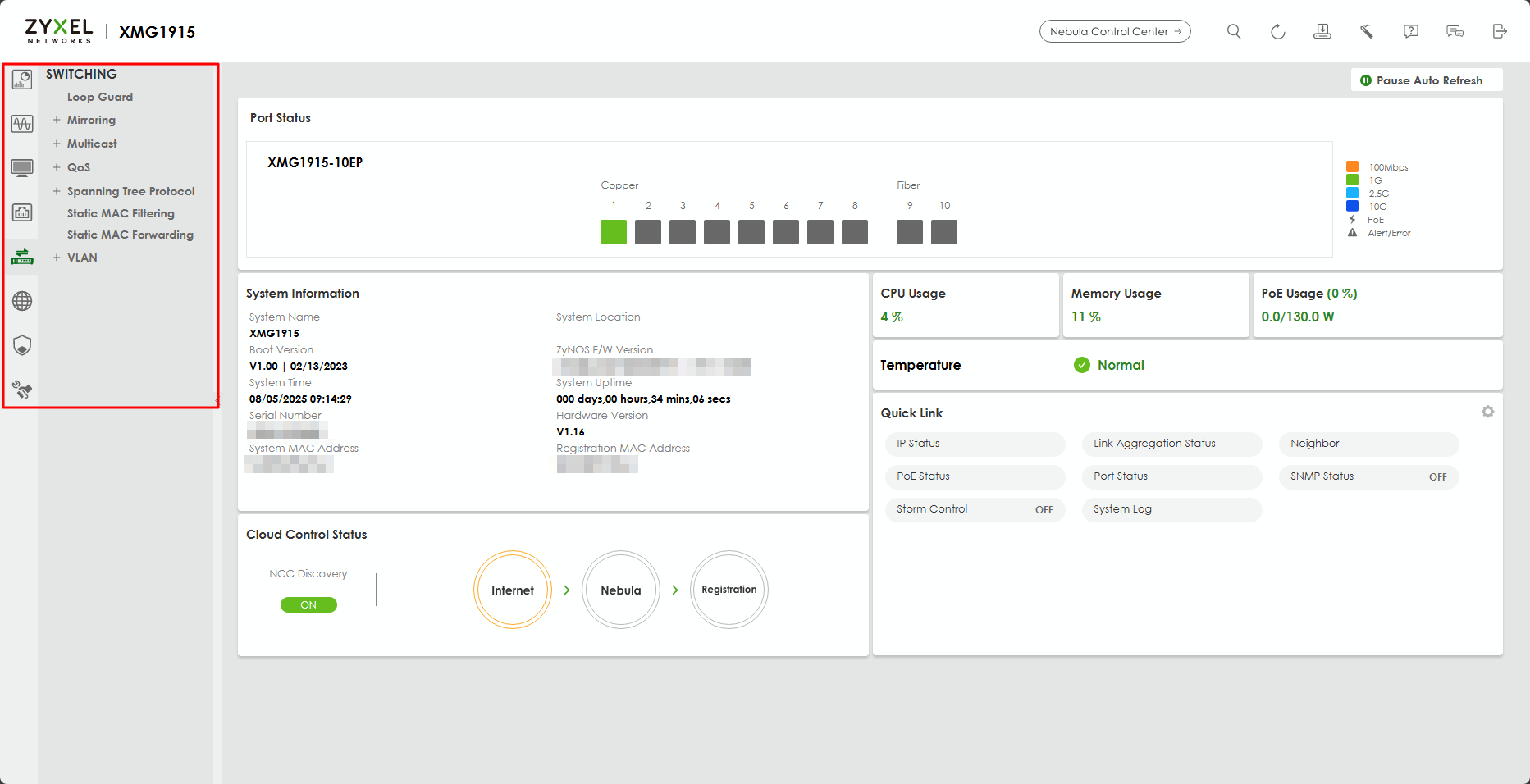Viewport: 1530px width, 784px height.
Task: Open Nebula Control Center link
Action: click(x=1115, y=31)
